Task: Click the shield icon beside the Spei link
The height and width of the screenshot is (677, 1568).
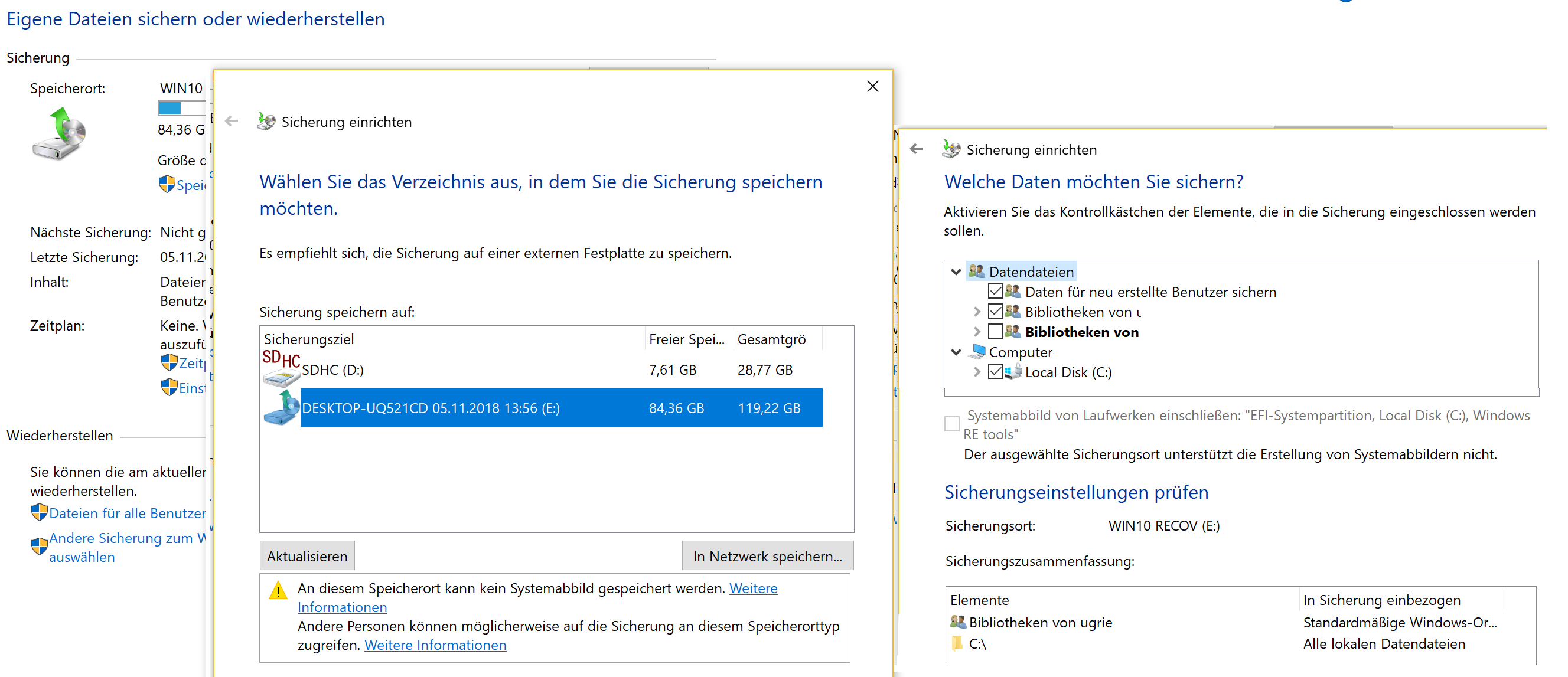Action: coord(166,184)
